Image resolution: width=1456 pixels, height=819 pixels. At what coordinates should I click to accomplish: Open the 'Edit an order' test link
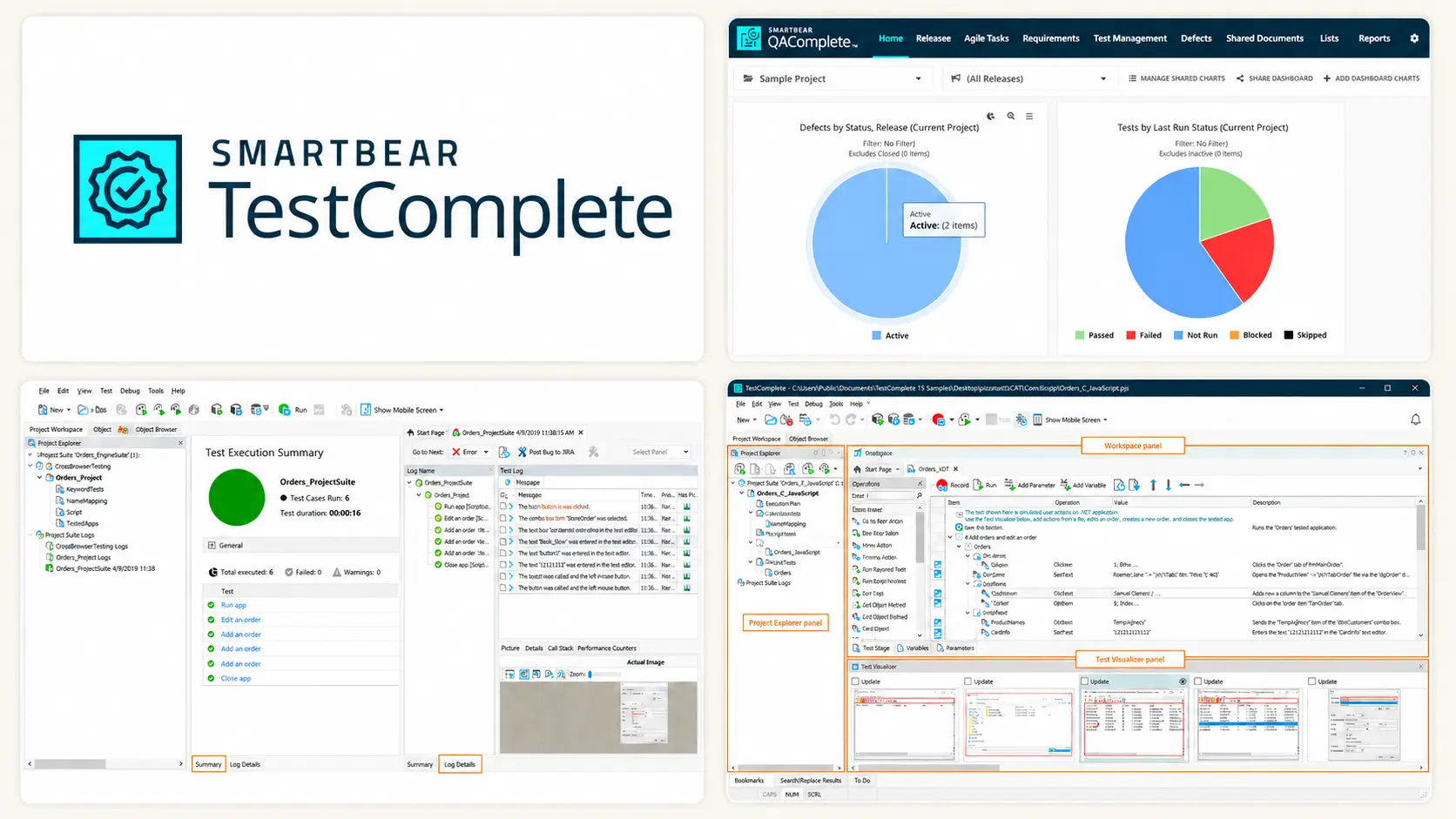(241, 620)
